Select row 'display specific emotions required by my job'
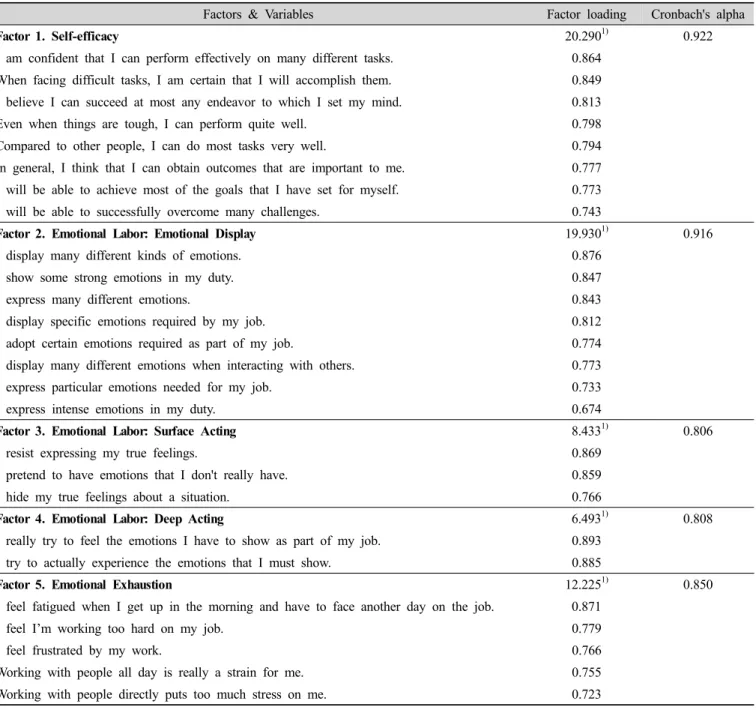Viewport: 756px width, 710px height. tap(133, 322)
